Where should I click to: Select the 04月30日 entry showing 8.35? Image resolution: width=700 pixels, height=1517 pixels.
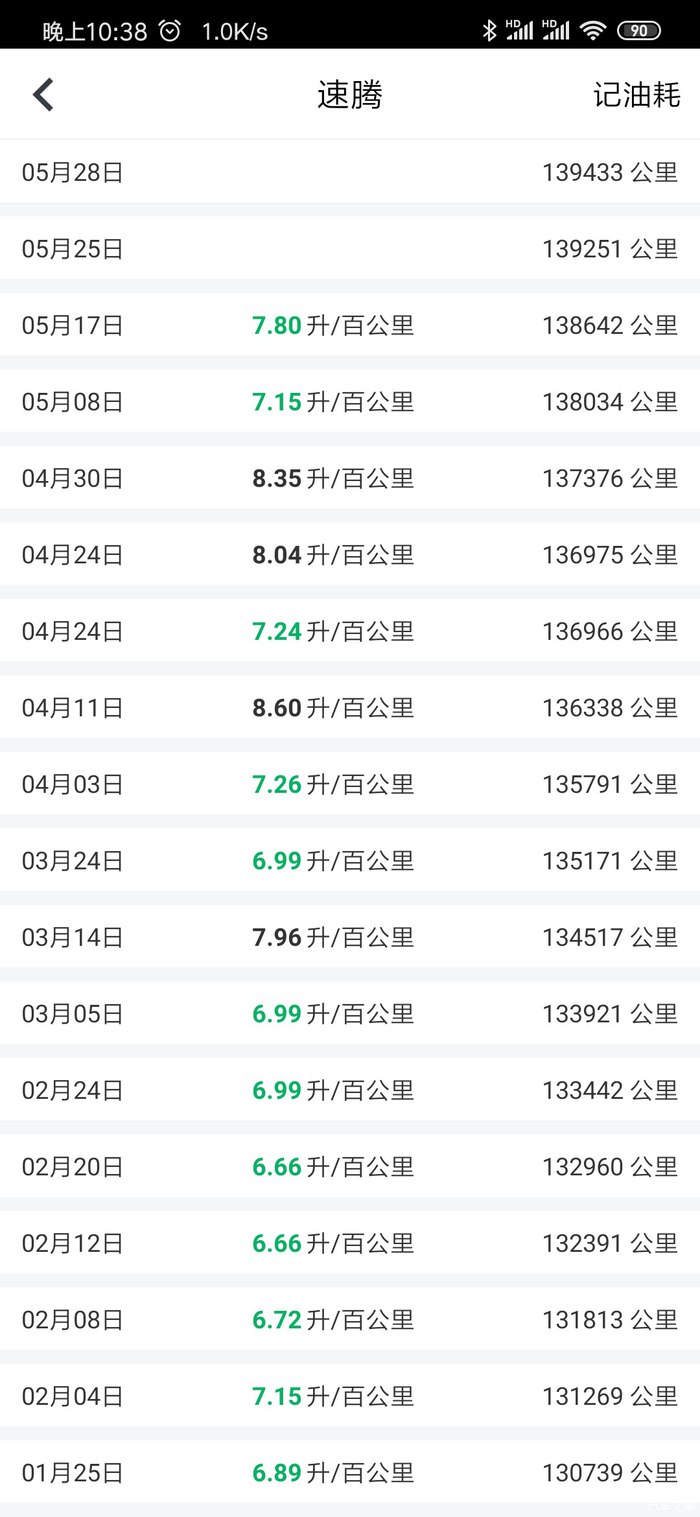(350, 478)
